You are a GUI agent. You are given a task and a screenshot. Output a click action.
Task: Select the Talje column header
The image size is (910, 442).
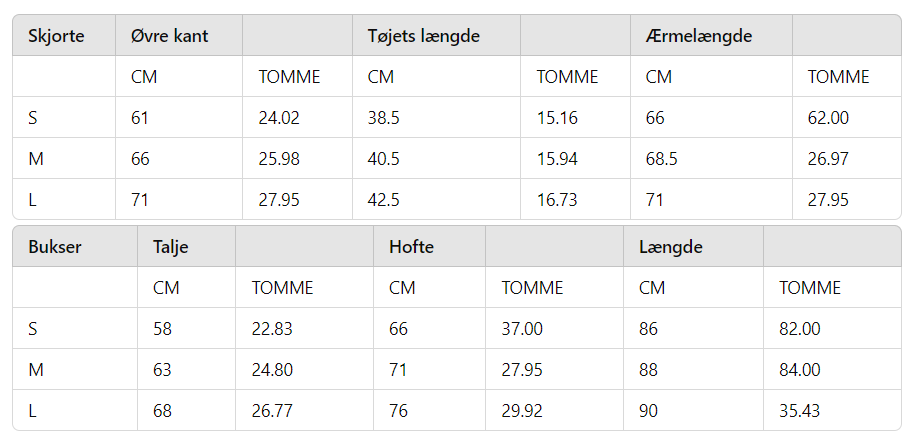tap(186, 247)
